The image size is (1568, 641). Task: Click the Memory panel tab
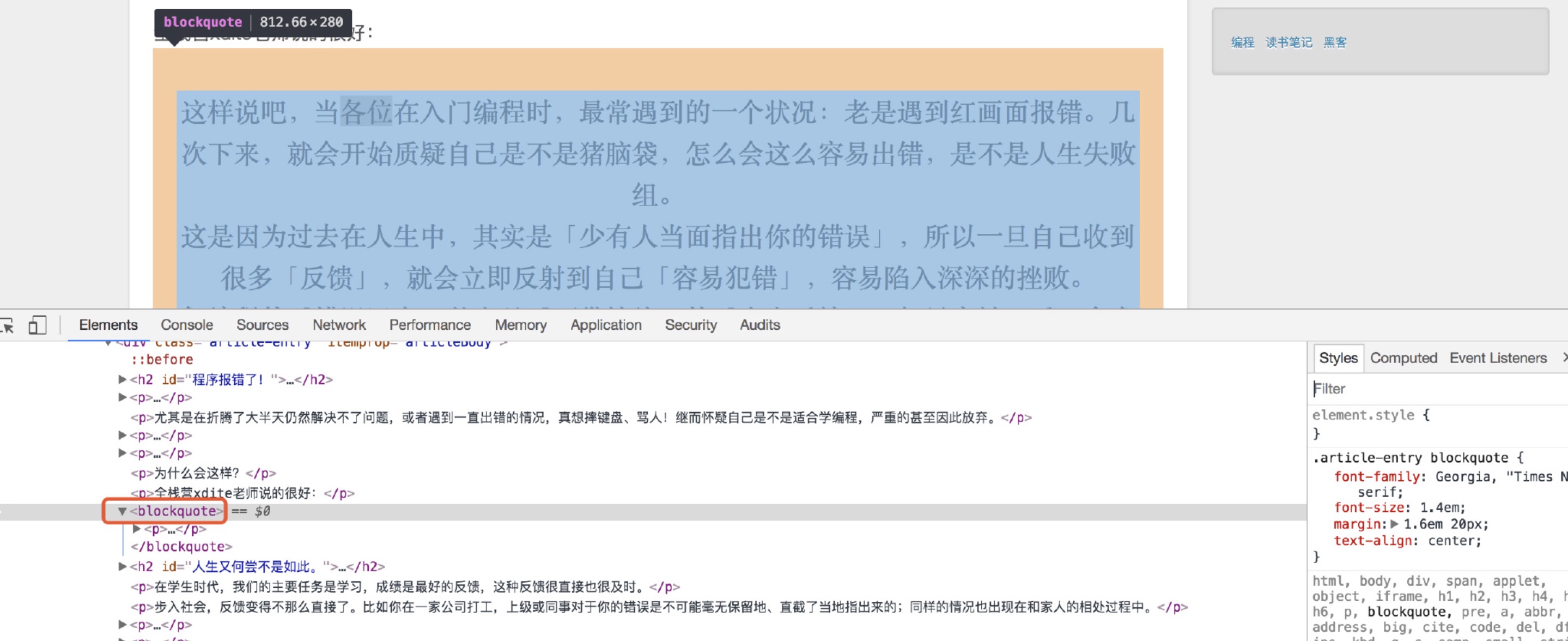[x=519, y=324]
